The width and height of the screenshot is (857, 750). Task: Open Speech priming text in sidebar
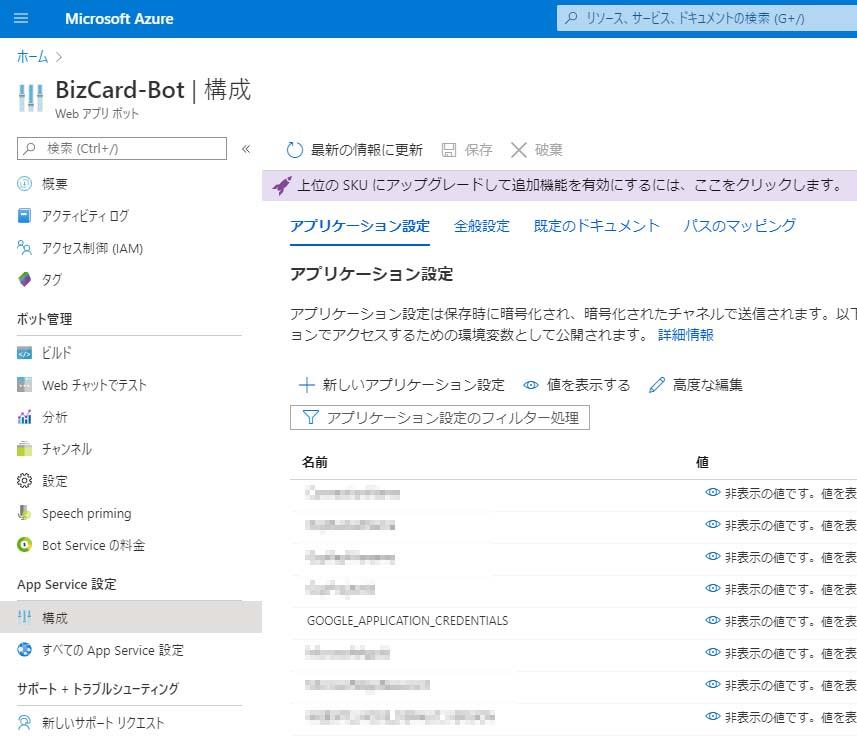click(86, 513)
